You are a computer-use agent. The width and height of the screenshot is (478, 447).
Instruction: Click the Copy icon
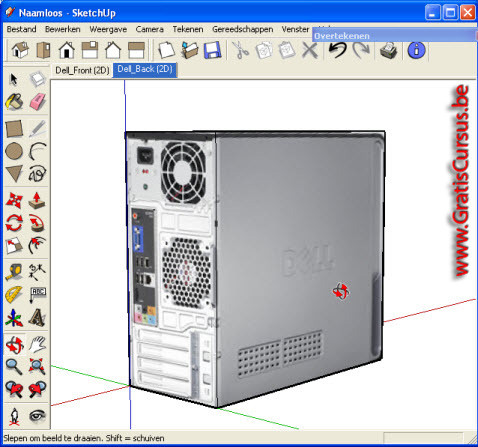(264, 50)
